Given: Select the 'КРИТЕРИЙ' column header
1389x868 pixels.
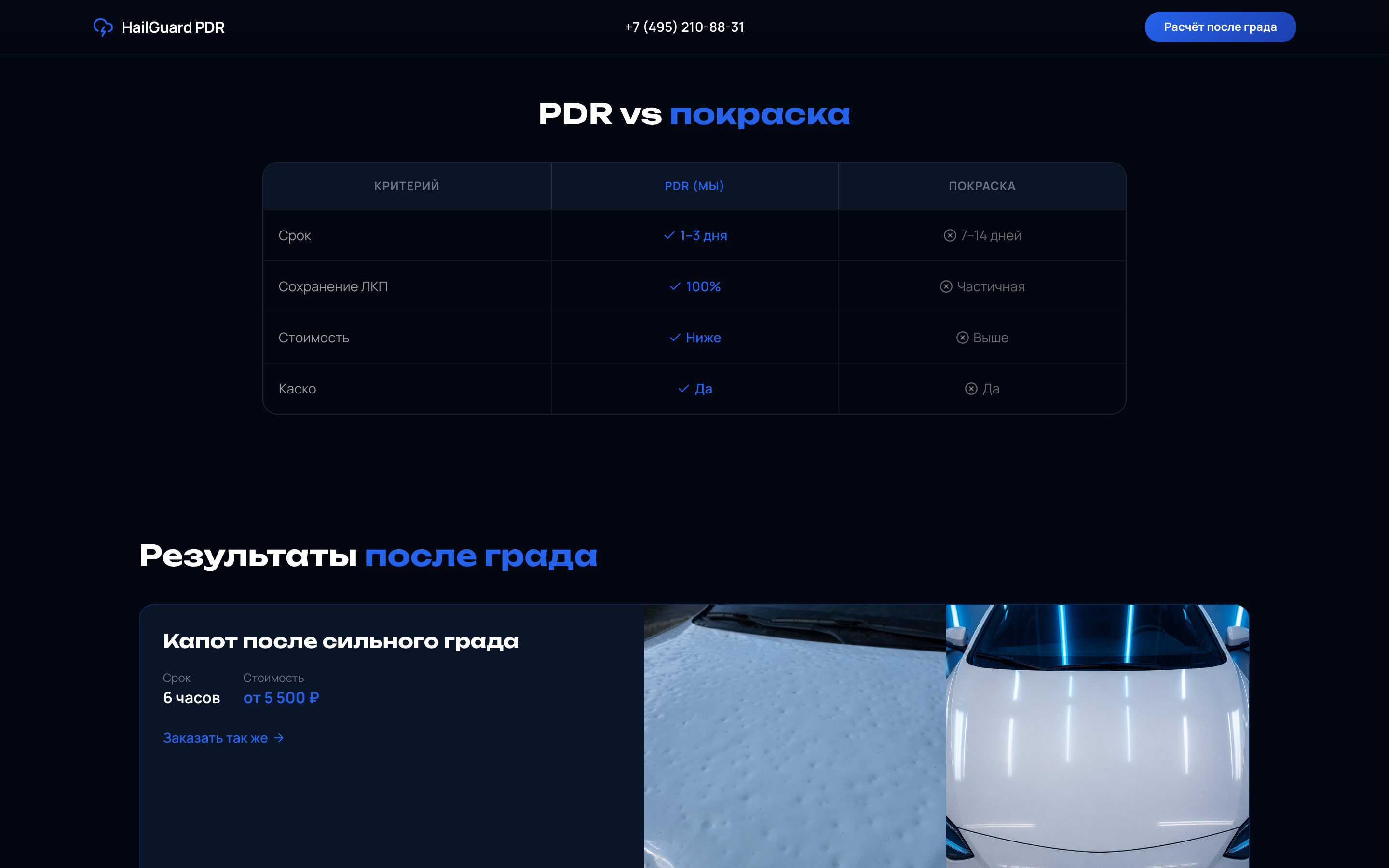Looking at the screenshot, I should coord(407,186).
